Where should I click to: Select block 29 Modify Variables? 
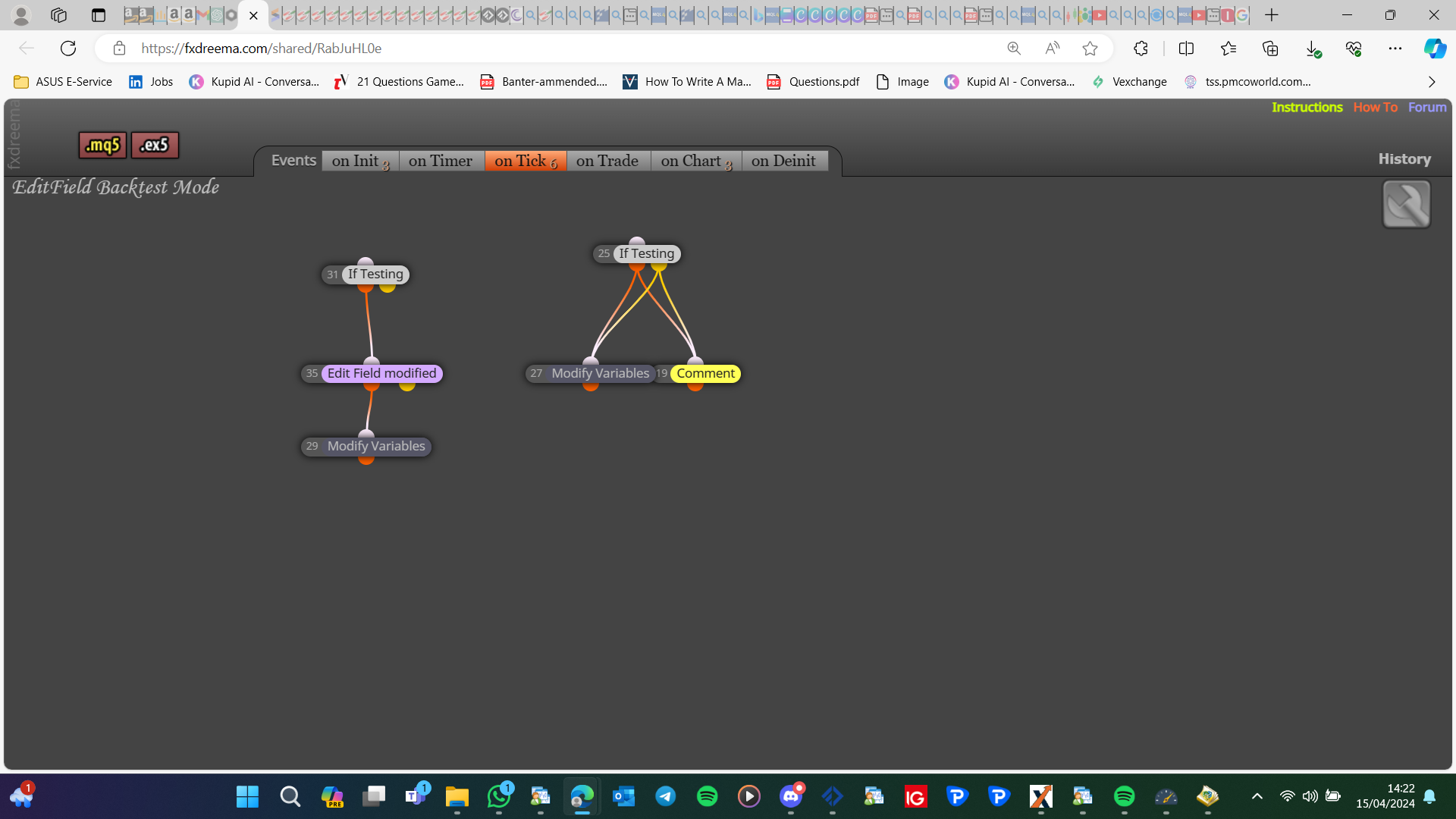click(x=367, y=446)
